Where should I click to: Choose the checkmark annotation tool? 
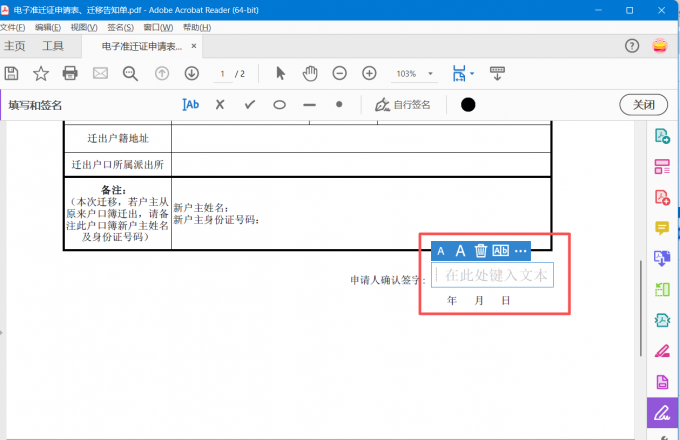250,104
